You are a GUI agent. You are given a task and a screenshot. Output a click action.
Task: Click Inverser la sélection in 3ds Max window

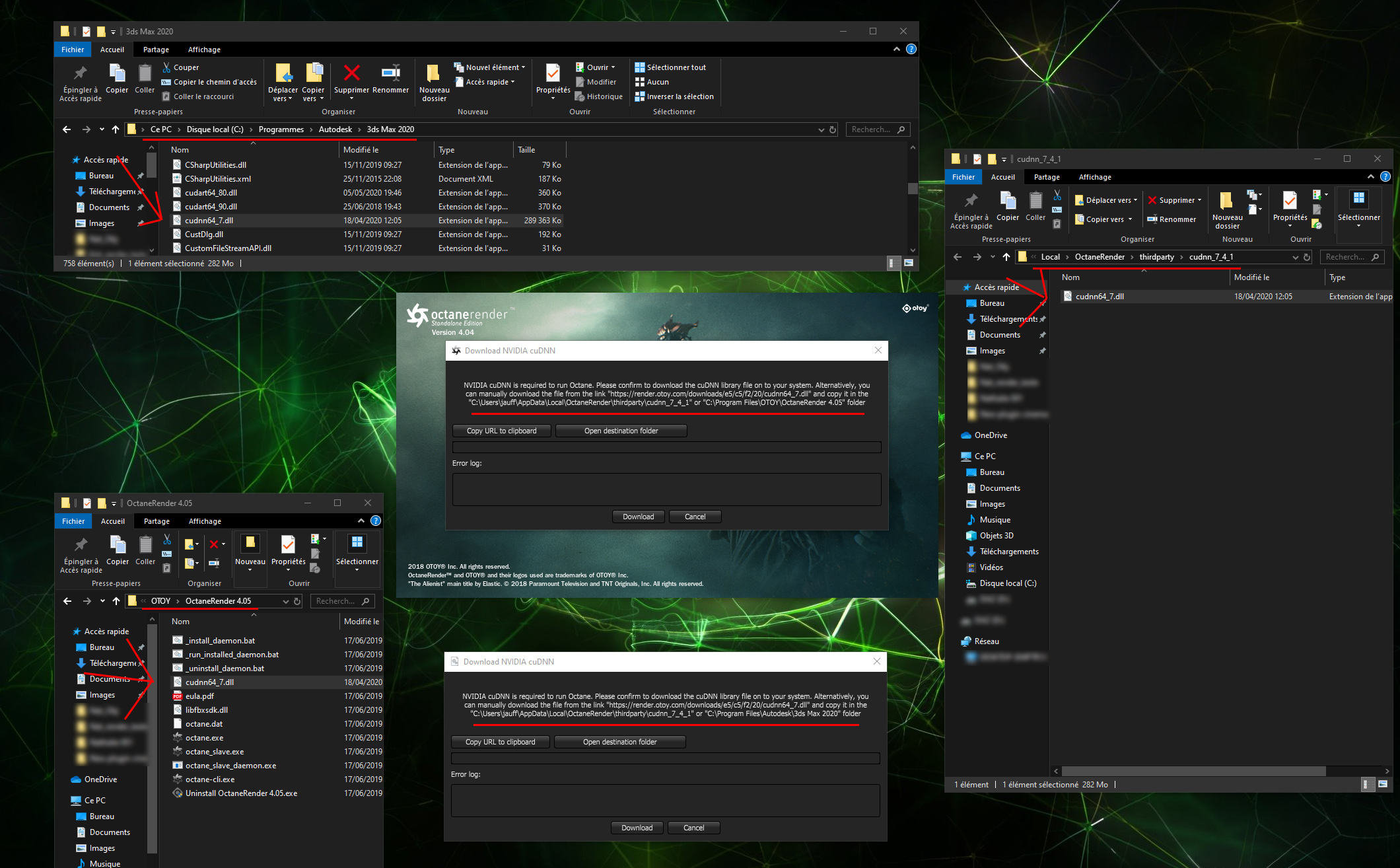674,96
